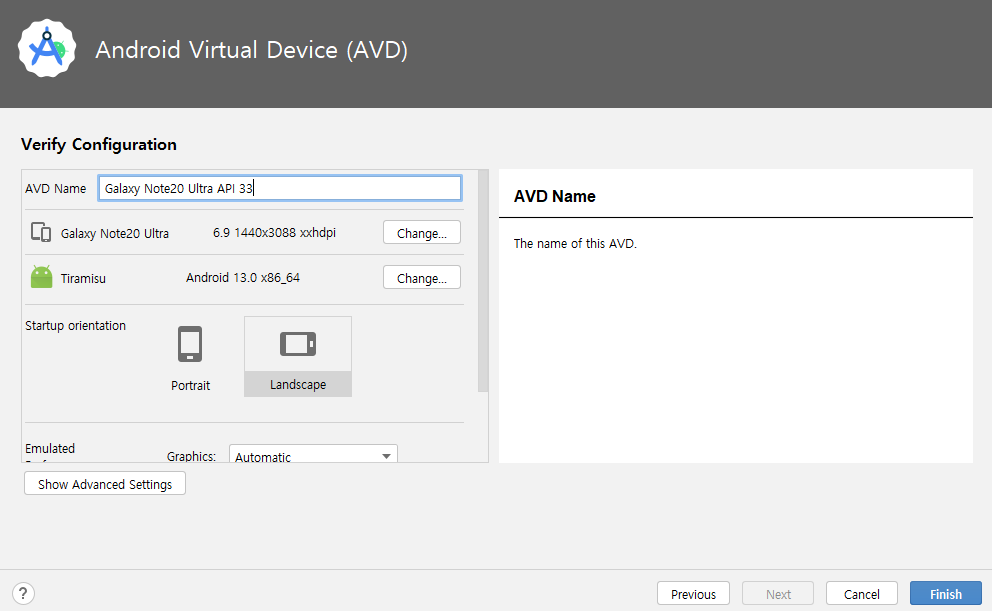The height and width of the screenshot is (611, 992).
Task: Open the help question mark icon
Action: pyautogui.click(x=23, y=594)
